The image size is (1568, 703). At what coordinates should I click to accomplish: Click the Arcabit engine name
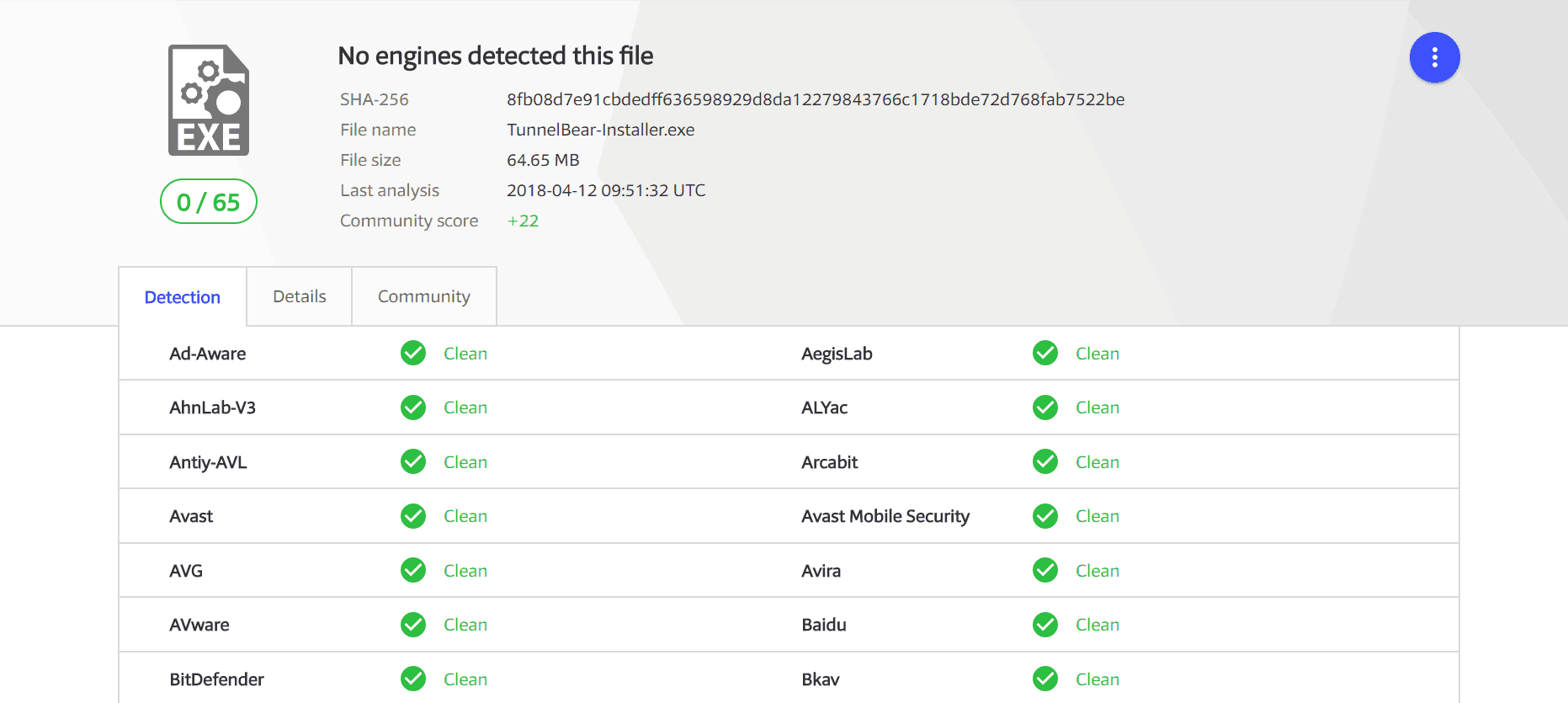(829, 462)
